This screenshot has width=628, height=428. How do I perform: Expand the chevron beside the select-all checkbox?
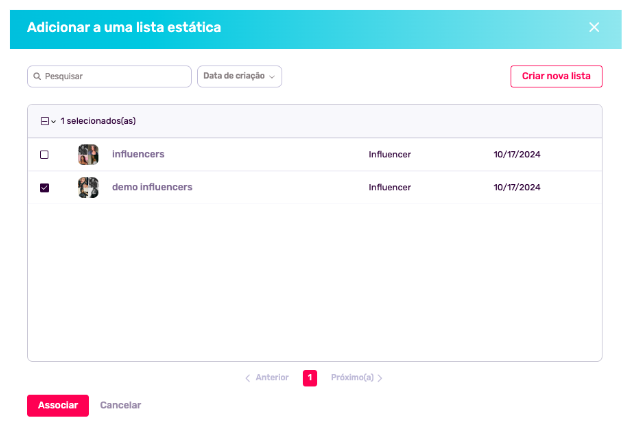coord(54,121)
